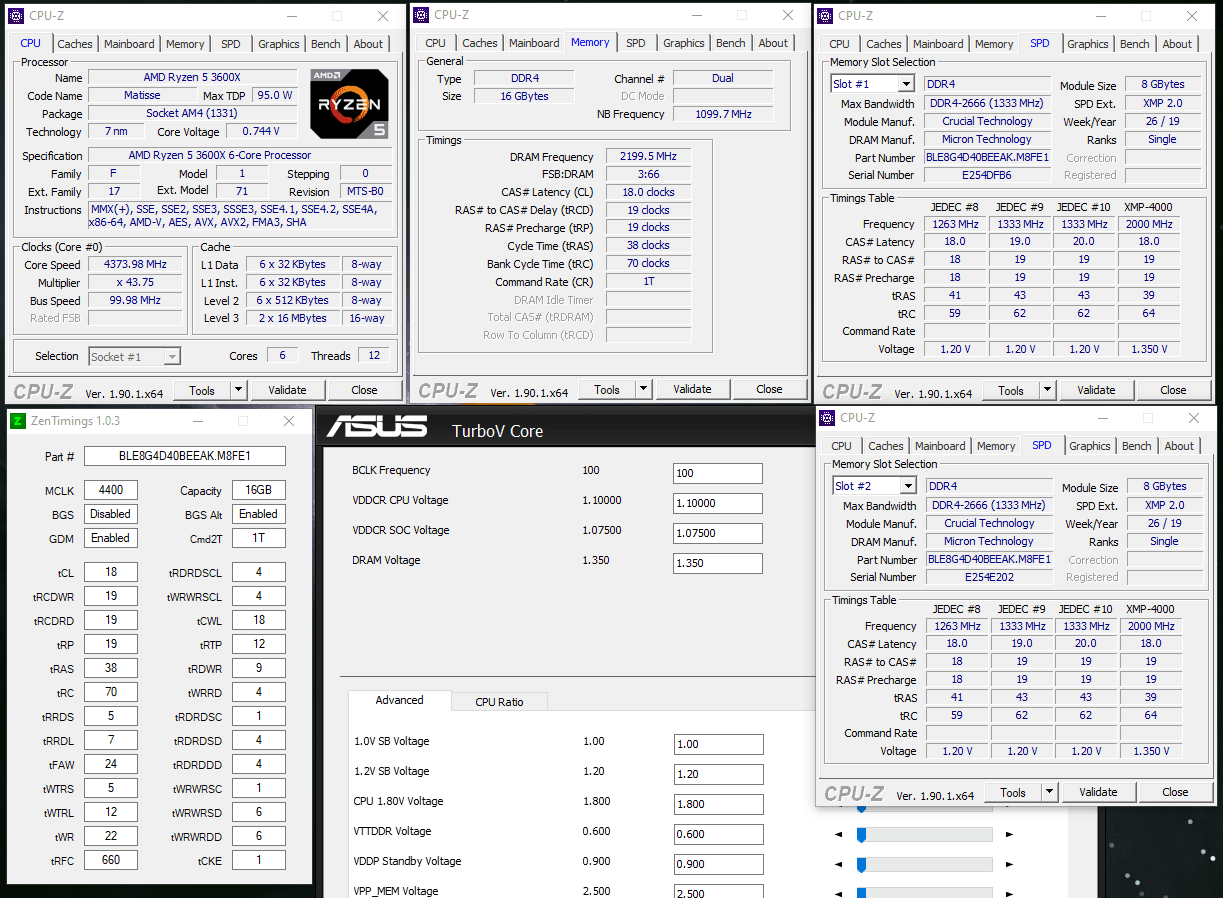
Task: Open Tools dropdown arrow in CPU window
Action: (239, 390)
